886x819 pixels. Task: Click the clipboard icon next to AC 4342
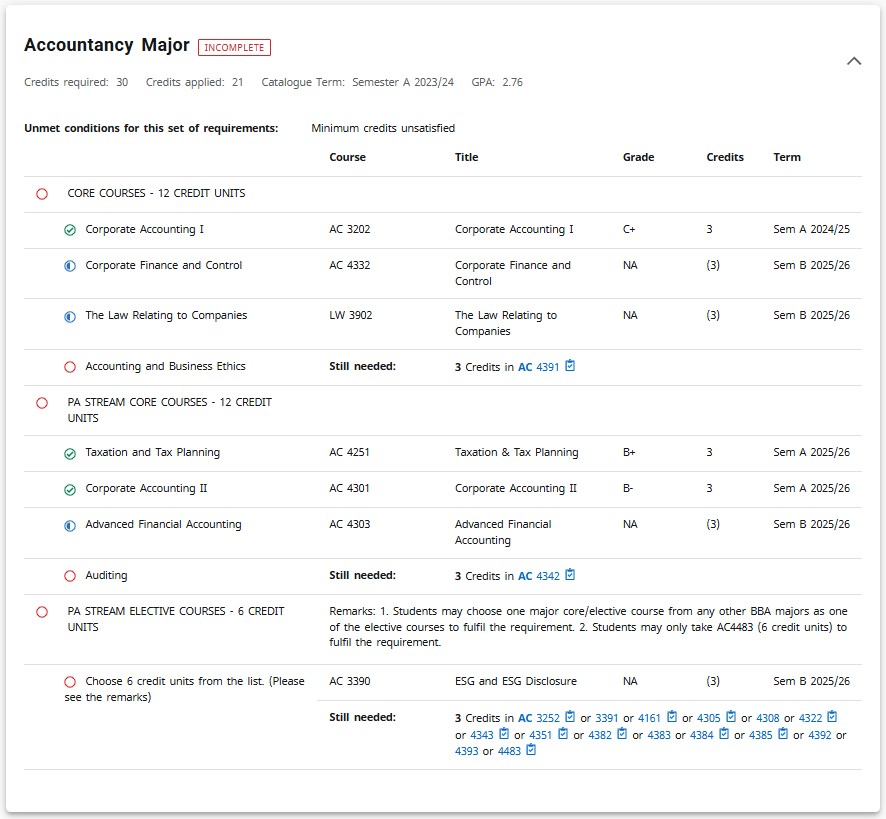(570, 575)
